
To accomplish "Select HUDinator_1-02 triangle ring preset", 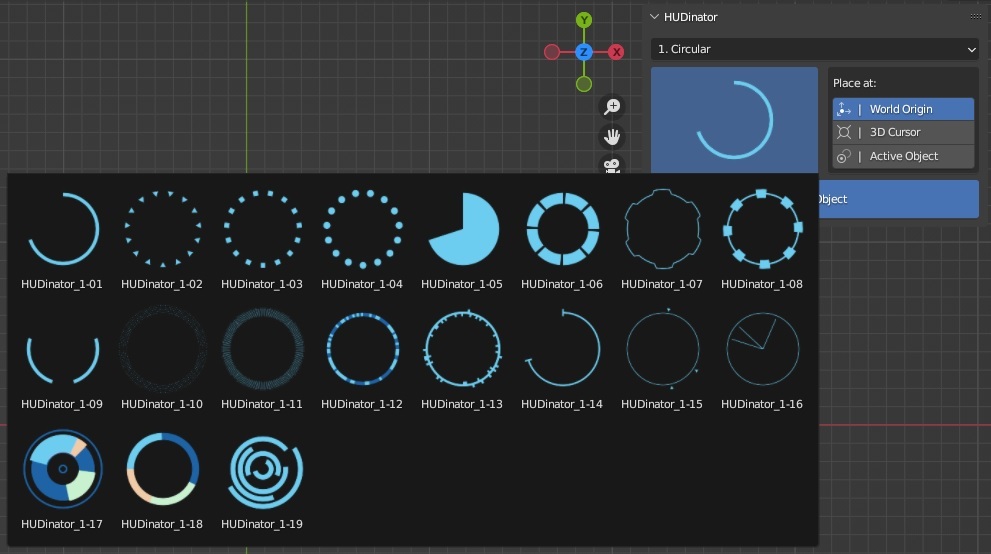I will 162,229.
